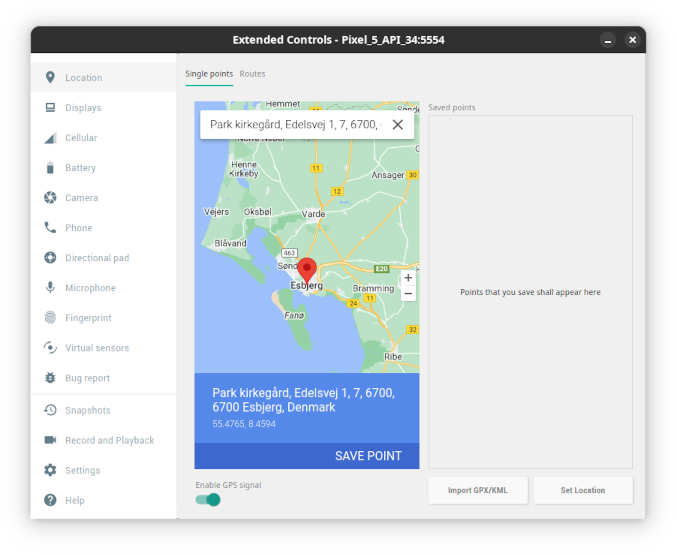This screenshot has width=677, height=554.
Task: Switch to the Routes tab
Action: point(252,74)
